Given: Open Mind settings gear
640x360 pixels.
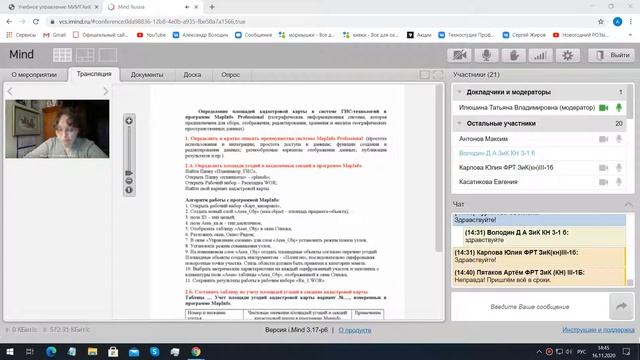Looking at the screenshot, I should pos(567,55).
